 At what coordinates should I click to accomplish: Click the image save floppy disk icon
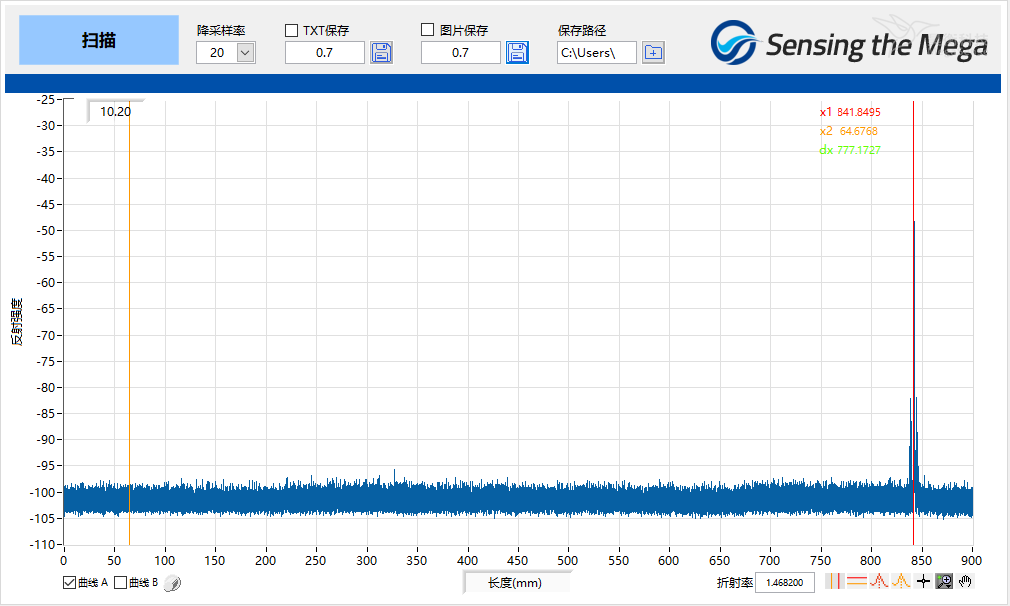517,53
